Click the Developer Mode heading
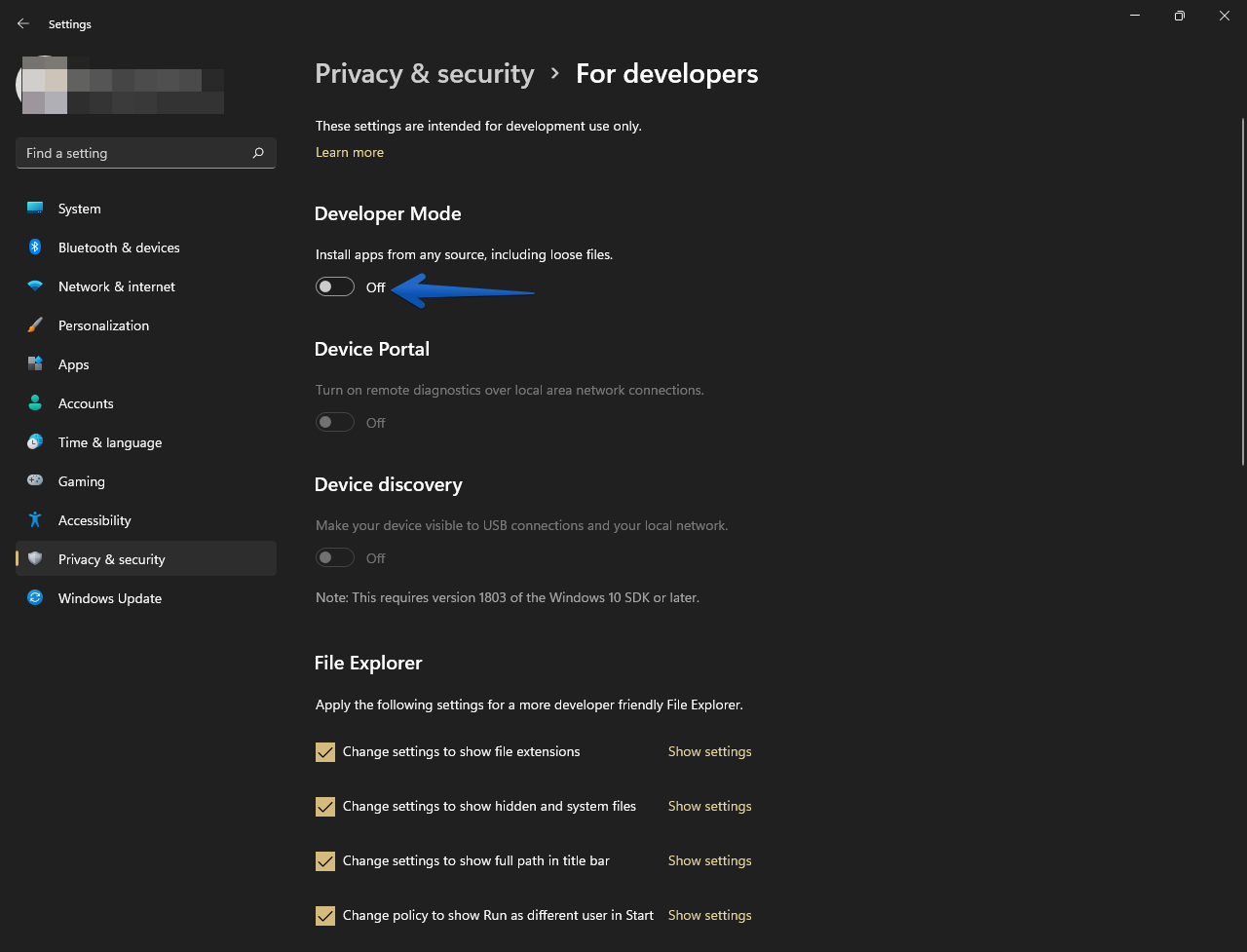This screenshot has width=1247, height=952. tap(388, 213)
